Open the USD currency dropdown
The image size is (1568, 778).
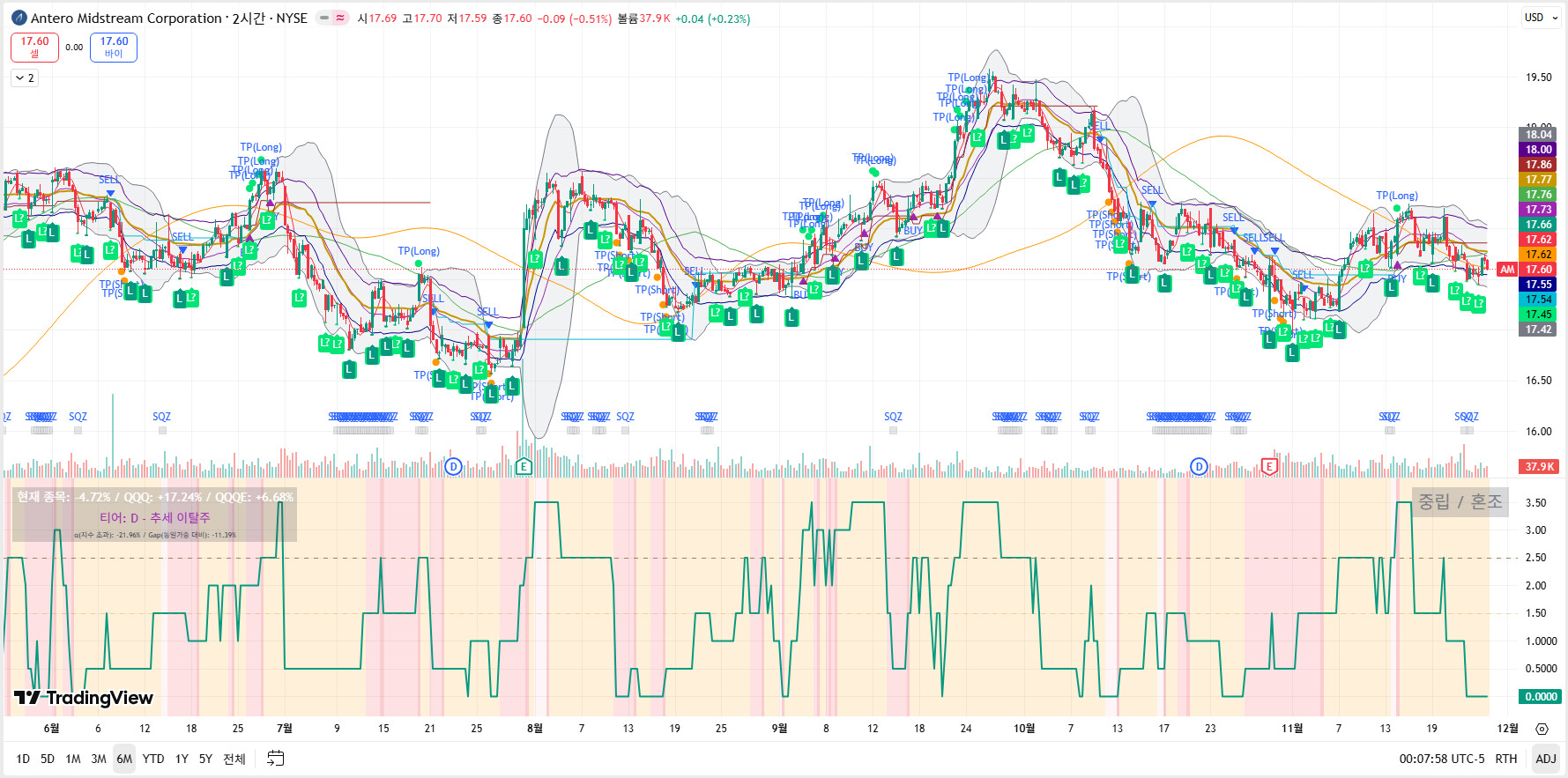1541,18
